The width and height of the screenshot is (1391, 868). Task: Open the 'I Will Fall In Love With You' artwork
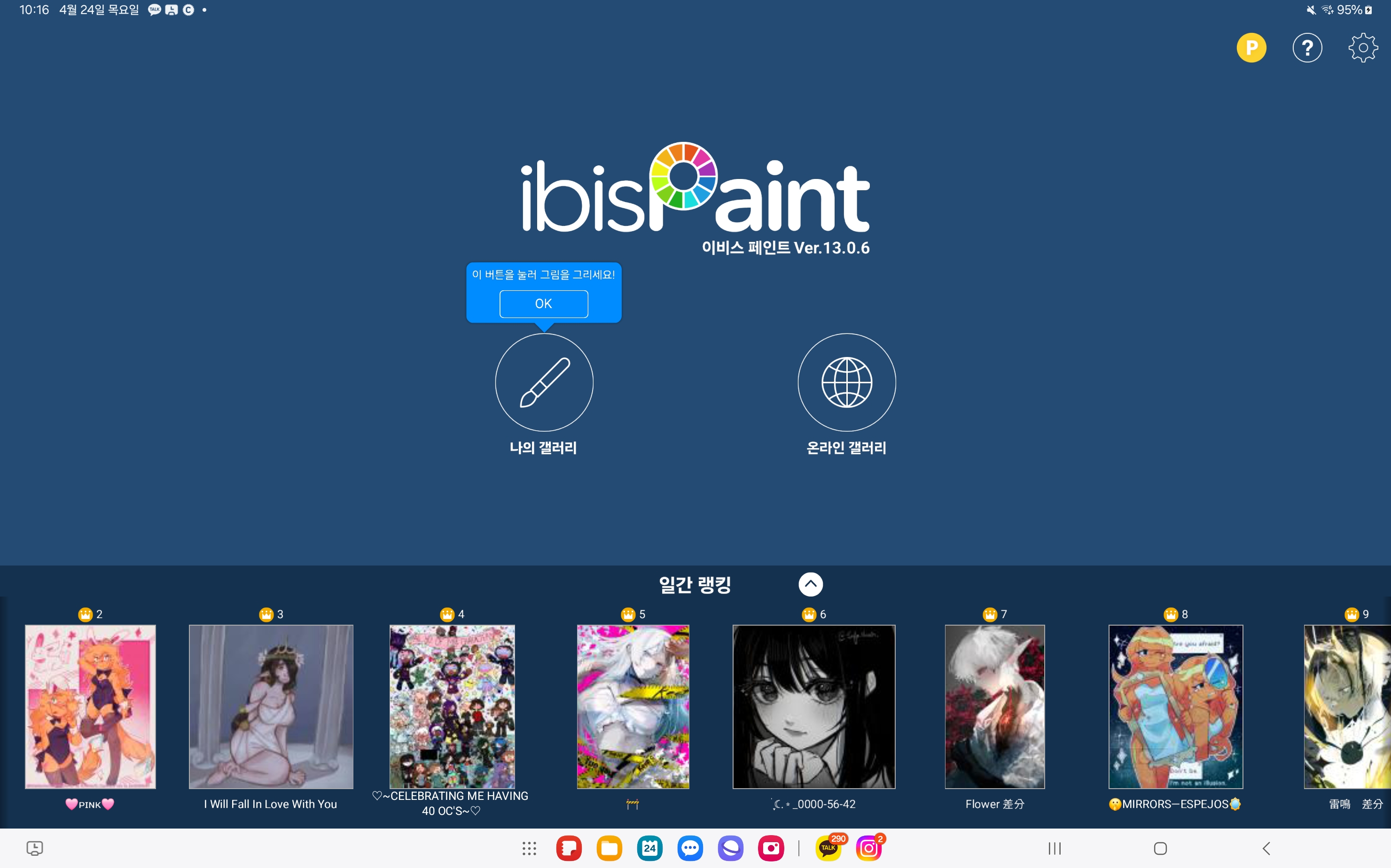pyautogui.click(x=271, y=706)
